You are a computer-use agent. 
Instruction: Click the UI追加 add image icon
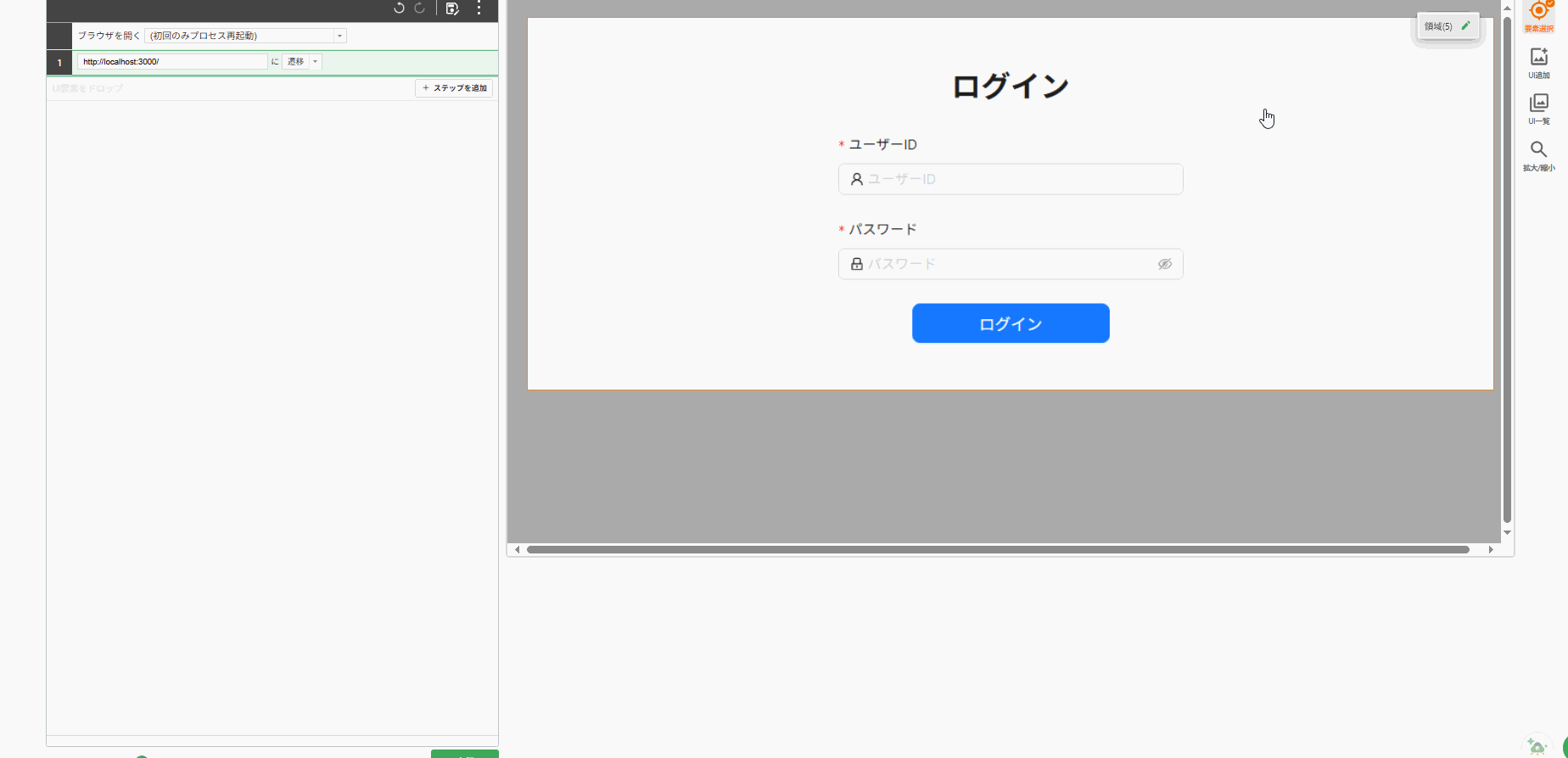(1538, 59)
